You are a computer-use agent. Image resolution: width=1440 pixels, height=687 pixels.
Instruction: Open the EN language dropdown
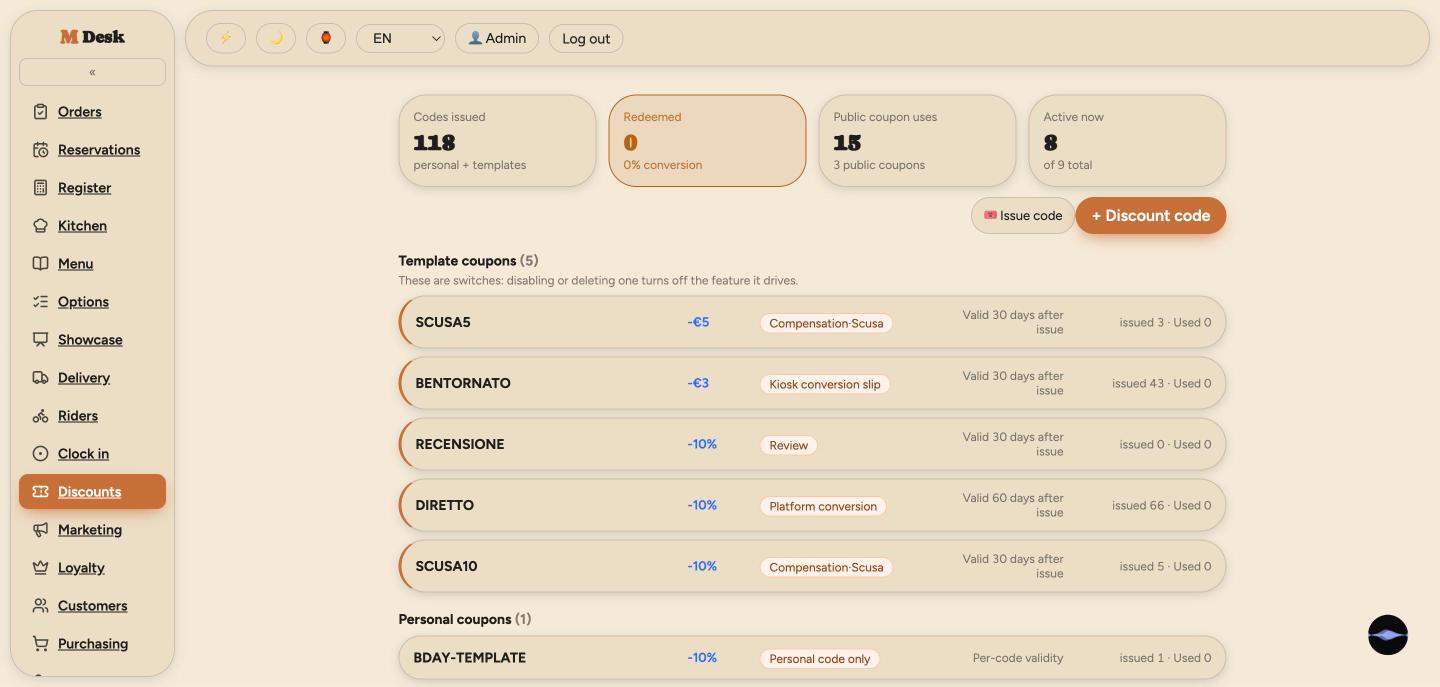(400, 38)
